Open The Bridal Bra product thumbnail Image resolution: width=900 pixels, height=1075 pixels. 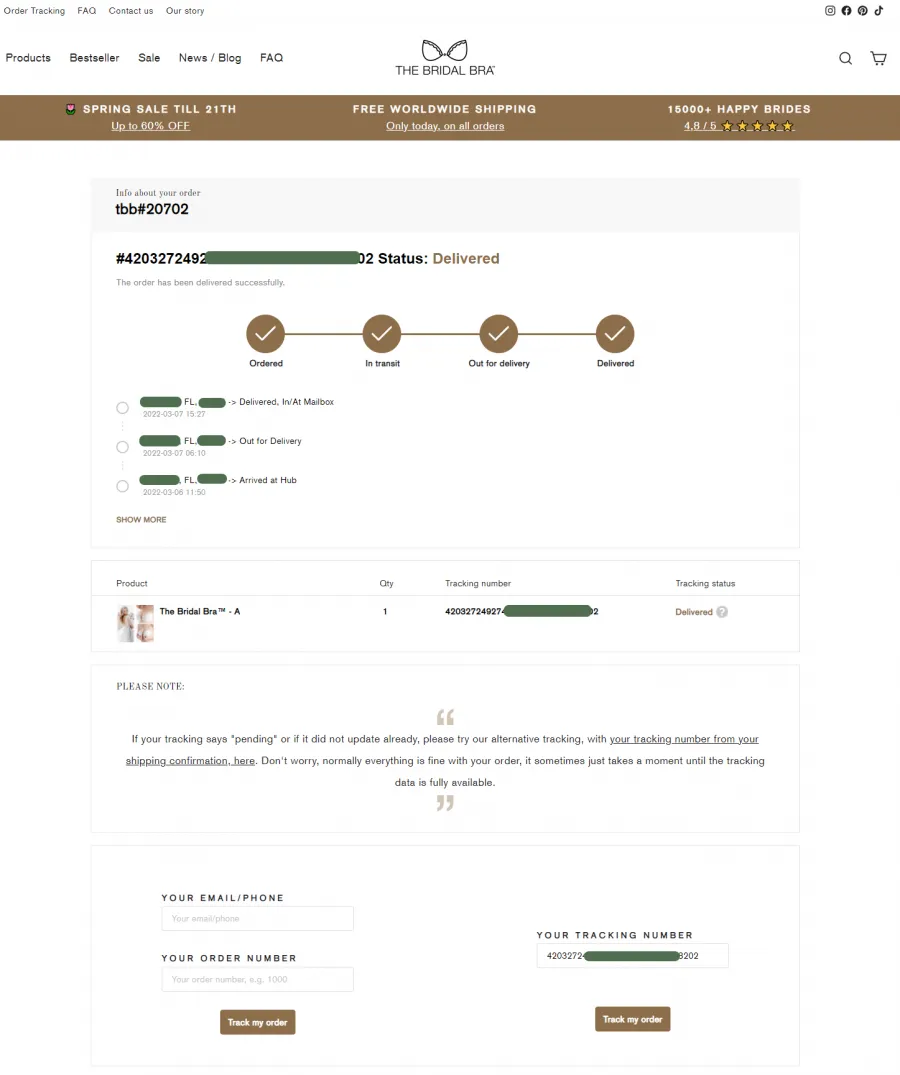click(x=136, y=623)
